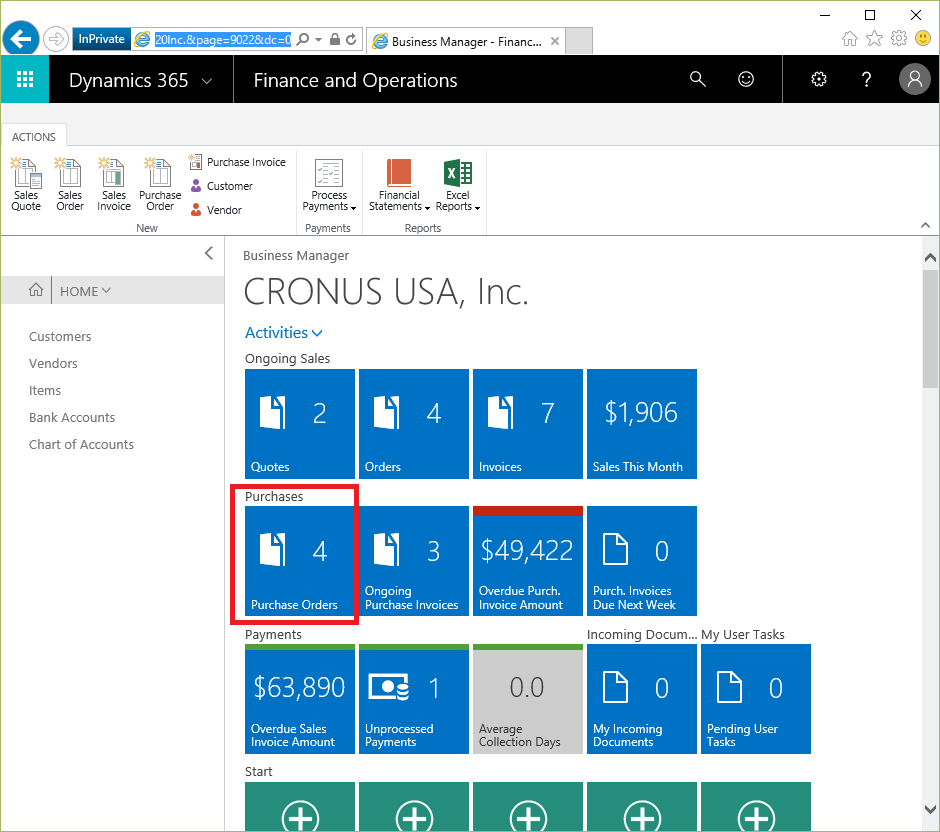This screenshot has height=832, width=940.
Task: Refresh the page in the address bar
Action: [351, 39]
